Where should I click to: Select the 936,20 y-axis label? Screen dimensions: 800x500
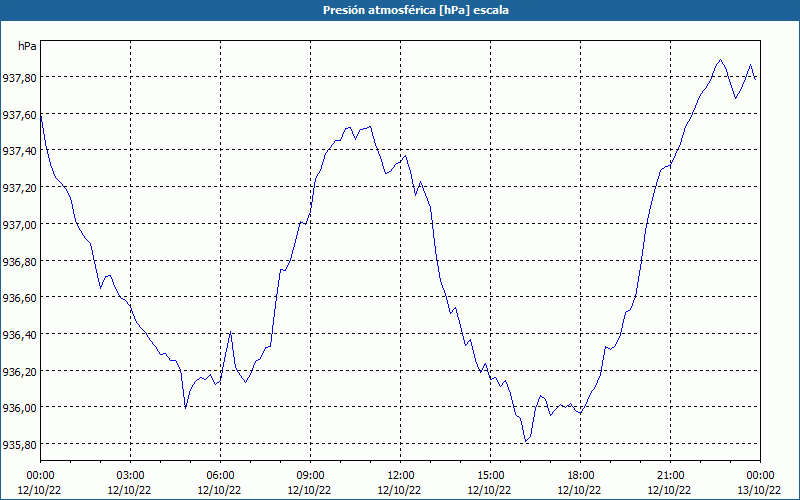coord(19,371)
